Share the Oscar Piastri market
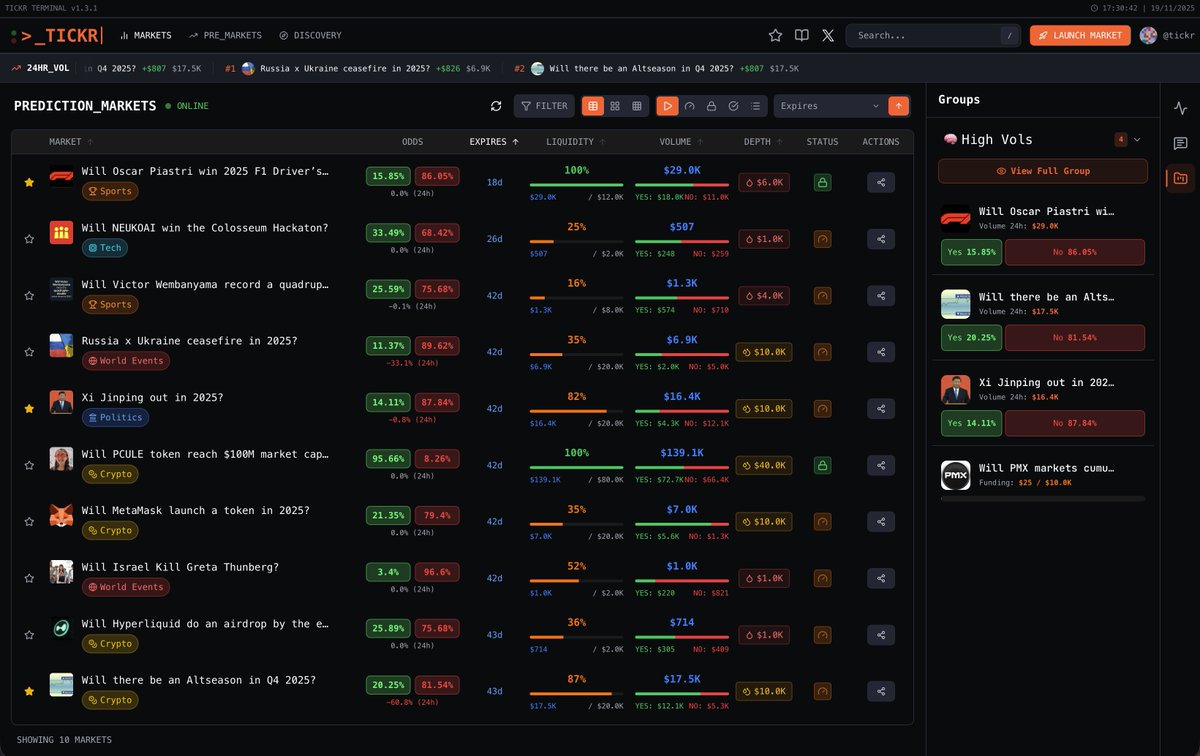Viewport: 1200px width, 756px height. tap(881, 182)
